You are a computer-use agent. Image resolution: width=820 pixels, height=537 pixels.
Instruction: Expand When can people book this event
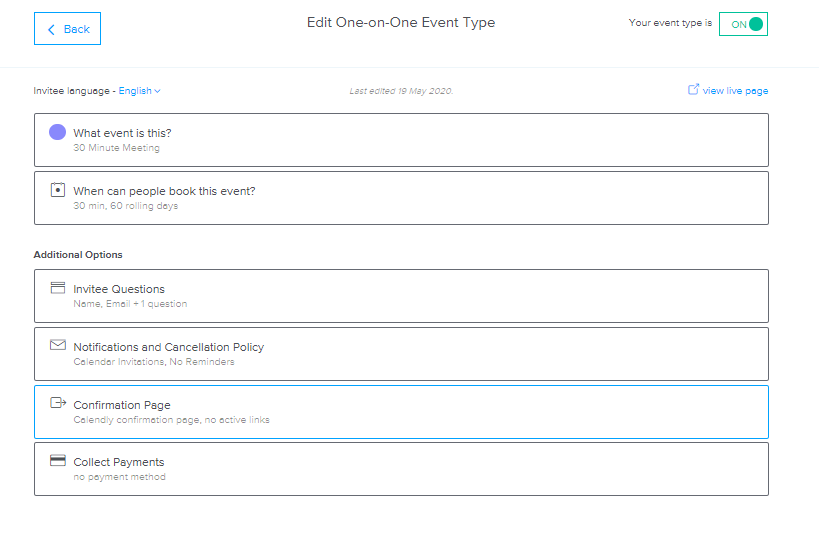pos(401,198)
